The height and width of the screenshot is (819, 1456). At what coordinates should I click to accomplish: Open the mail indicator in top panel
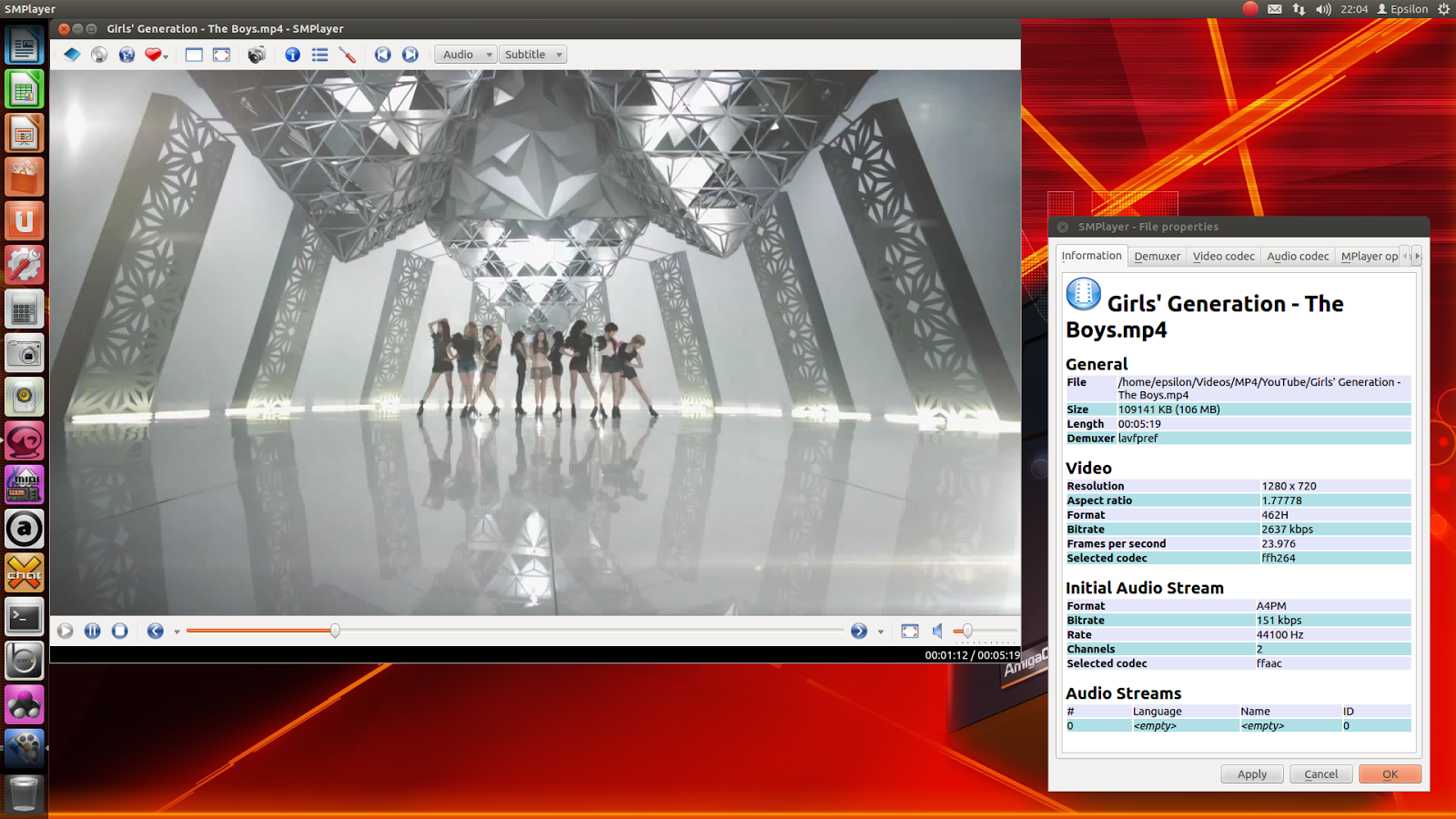coord(1275,9)
